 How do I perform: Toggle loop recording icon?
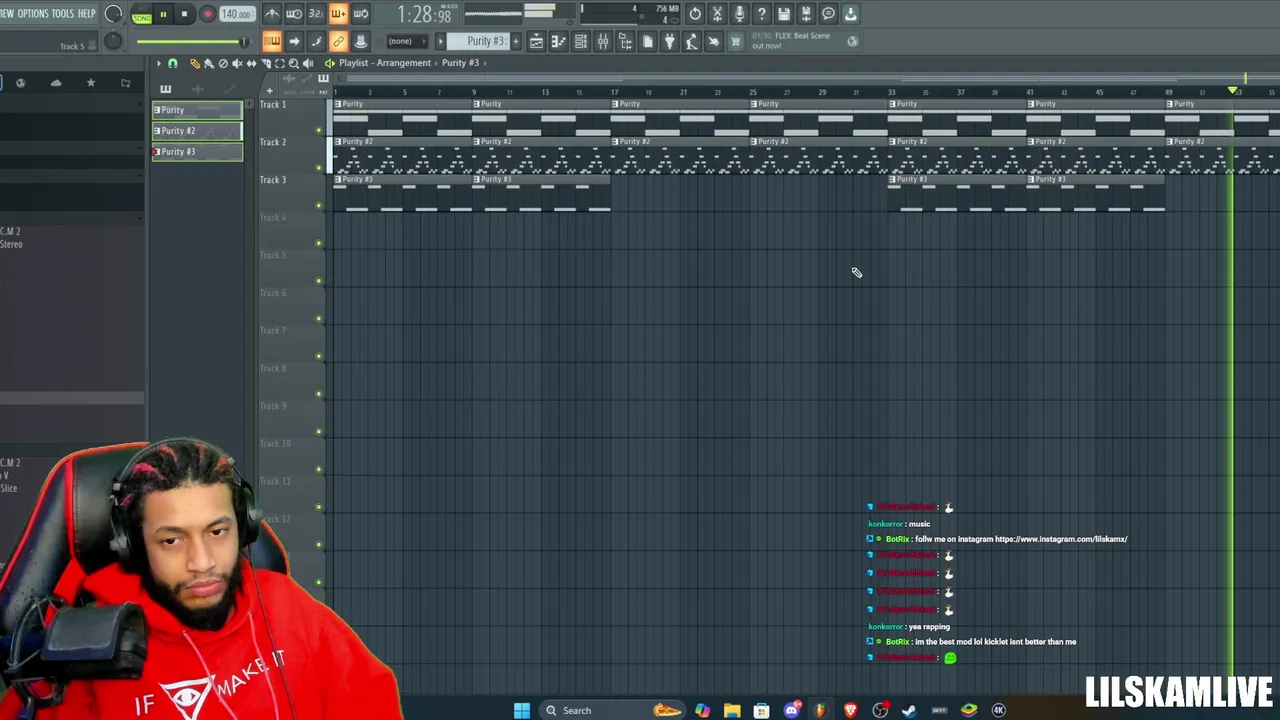[360, 14]
